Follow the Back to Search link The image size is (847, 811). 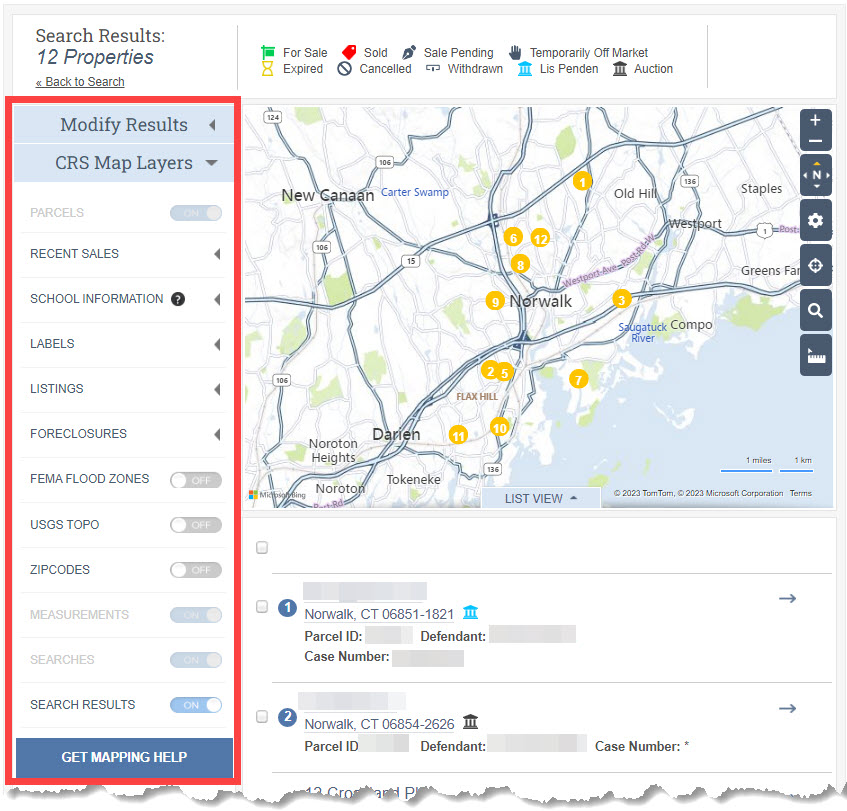[x=80, y=81]
